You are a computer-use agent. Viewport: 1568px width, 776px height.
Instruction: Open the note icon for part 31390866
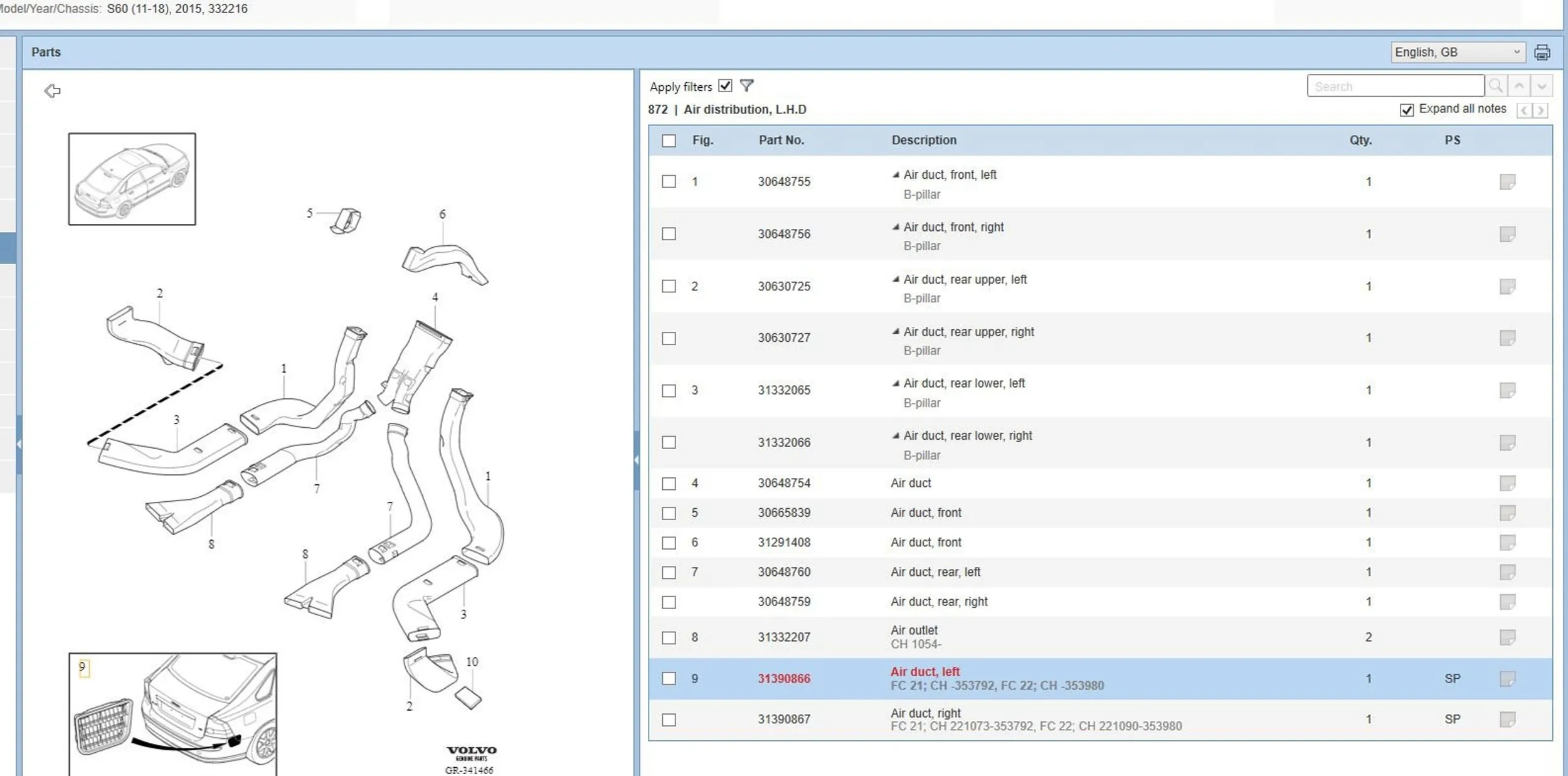[x=1507, y=679]
